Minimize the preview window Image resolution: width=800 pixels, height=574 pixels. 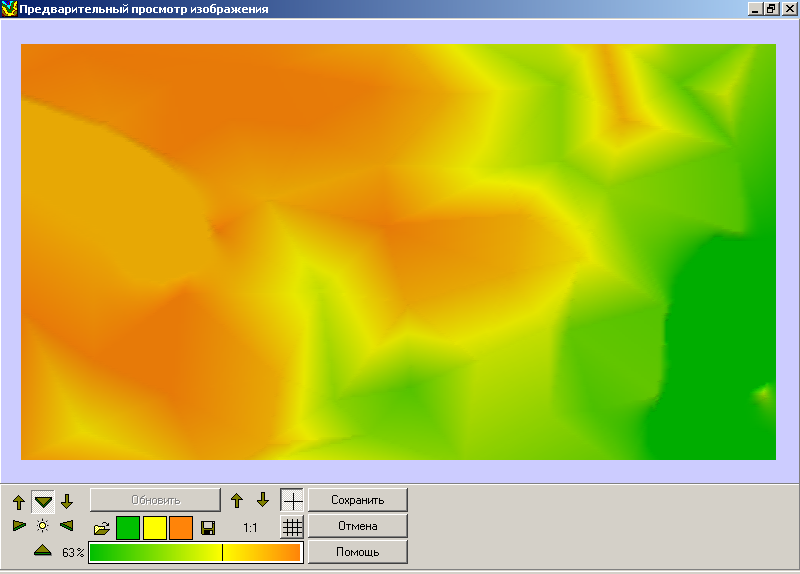point(755,9)
